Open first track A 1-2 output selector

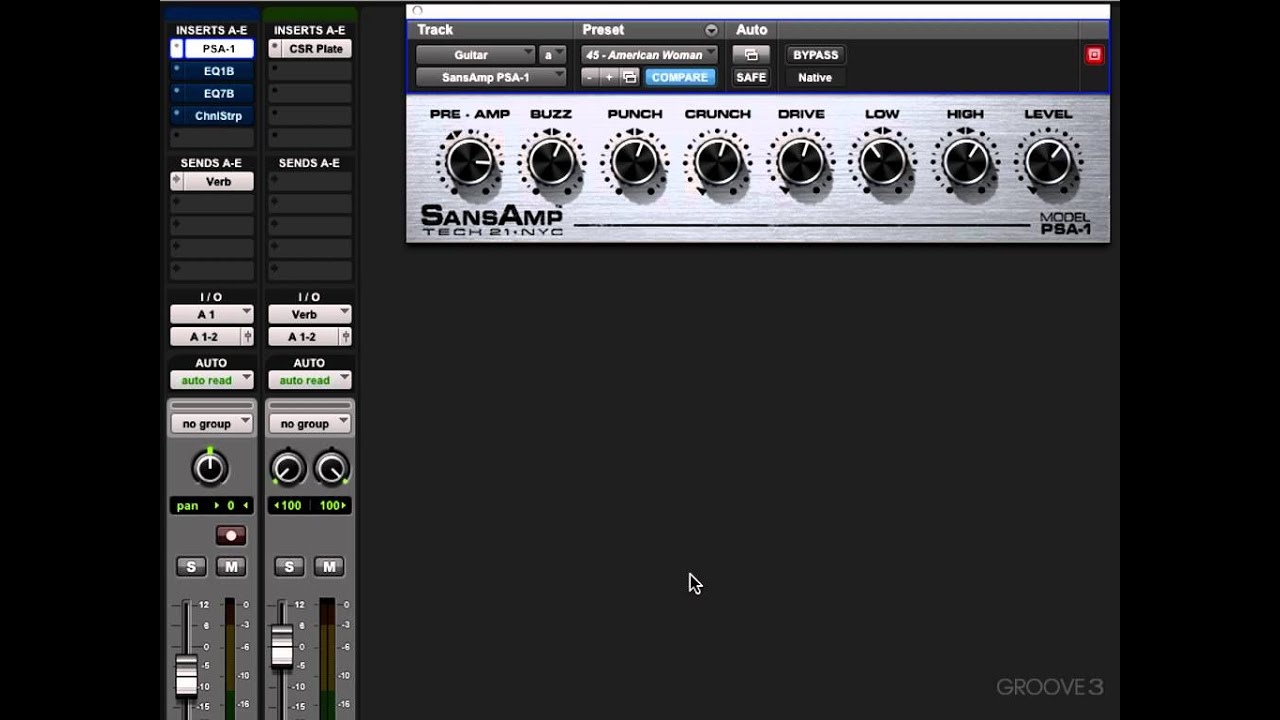205,337
